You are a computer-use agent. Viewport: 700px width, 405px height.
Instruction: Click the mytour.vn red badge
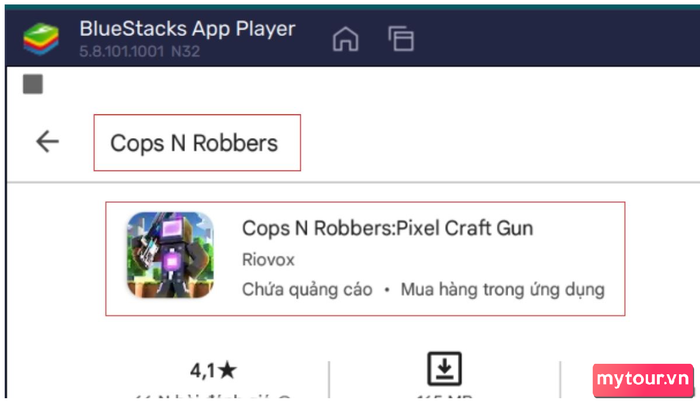pos(643,380)
